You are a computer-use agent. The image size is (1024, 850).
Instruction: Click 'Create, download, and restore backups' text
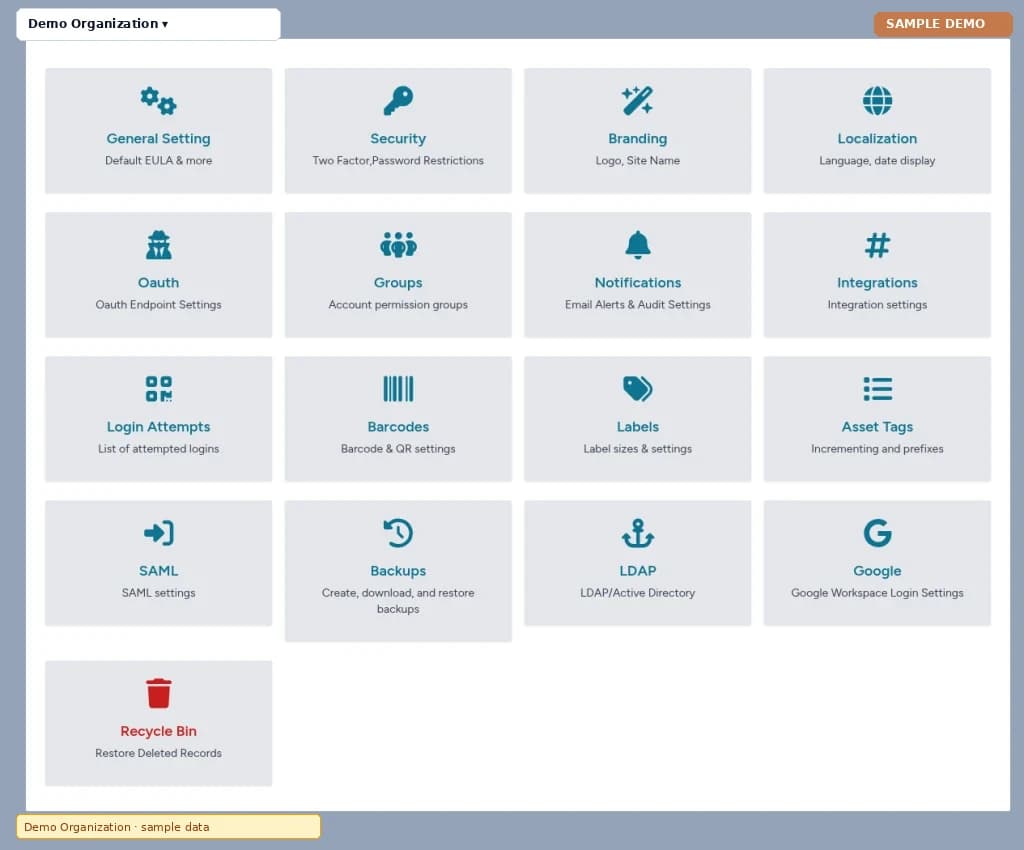(x=398, y=601)
